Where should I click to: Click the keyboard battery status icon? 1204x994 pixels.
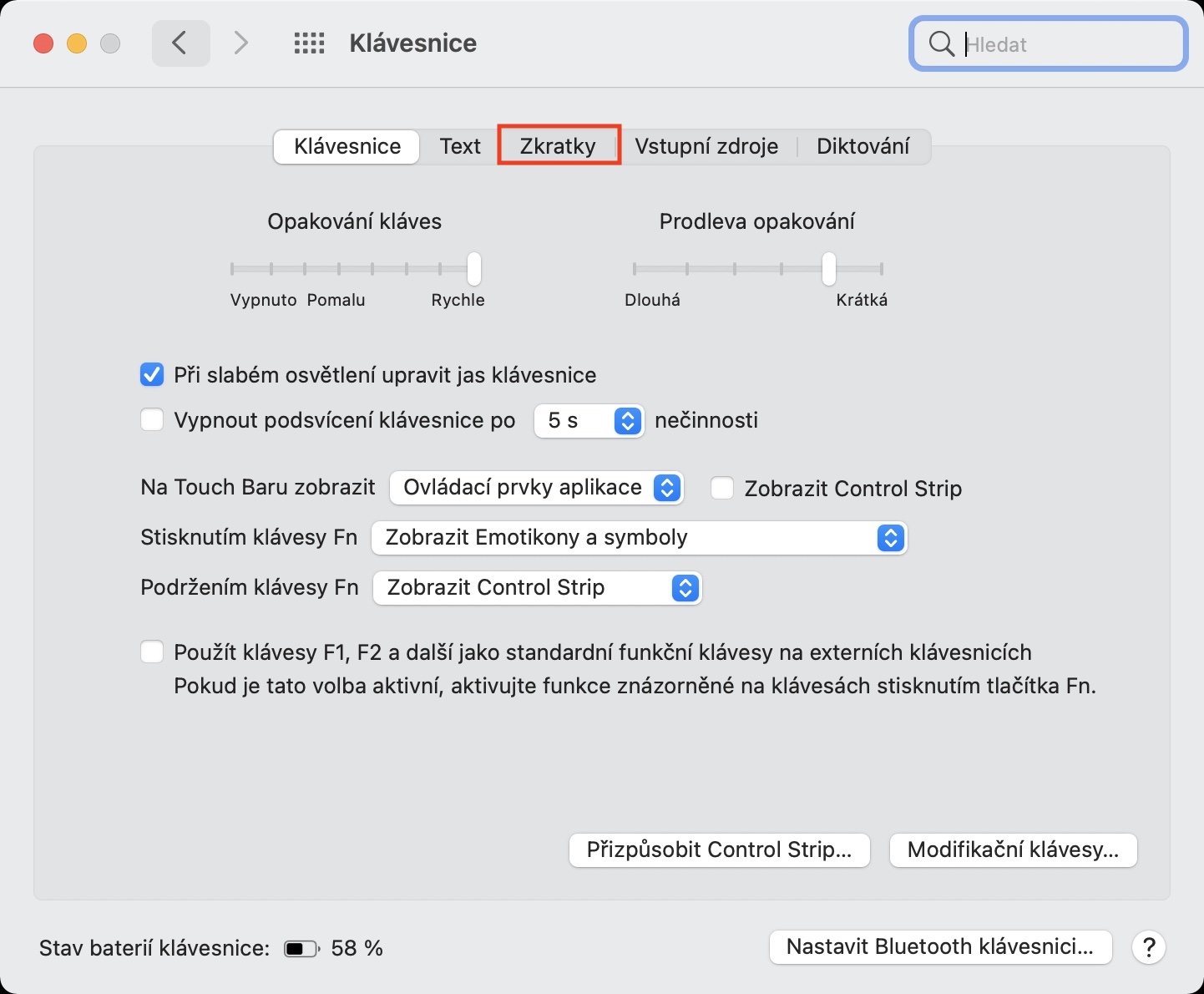301,949
